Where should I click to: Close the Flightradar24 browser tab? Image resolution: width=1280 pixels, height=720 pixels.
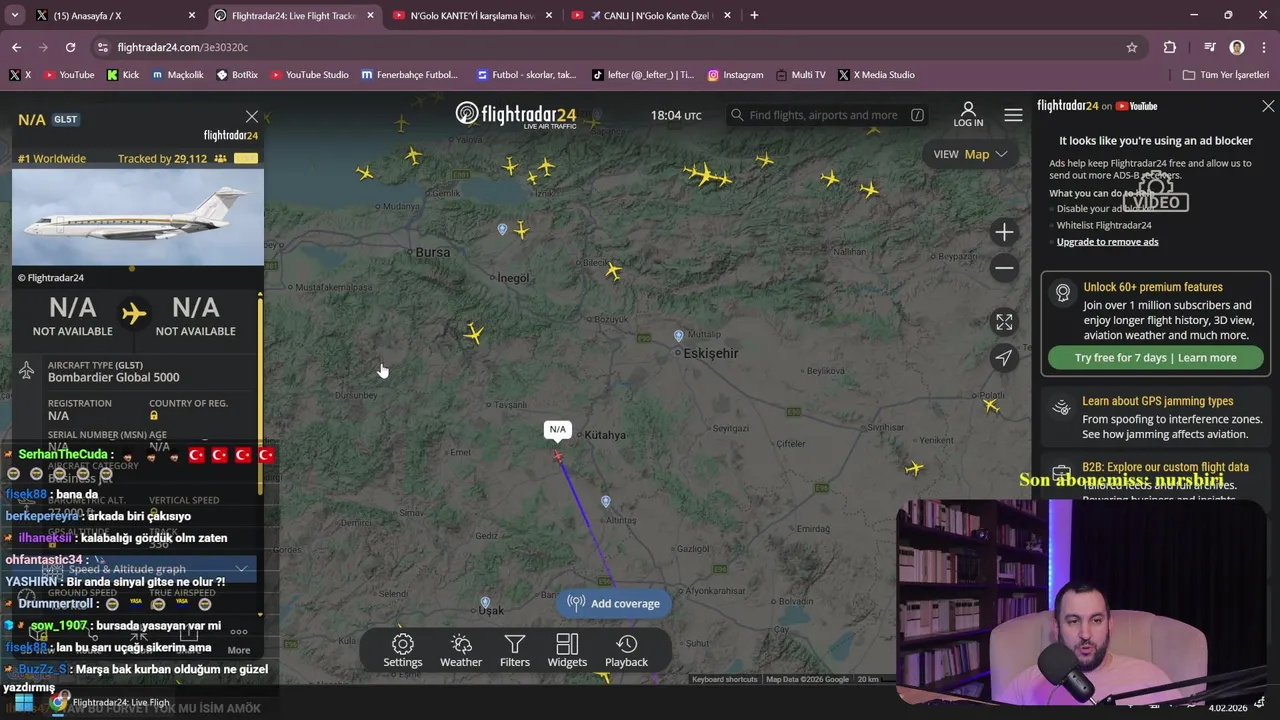(x=371, y=15)
